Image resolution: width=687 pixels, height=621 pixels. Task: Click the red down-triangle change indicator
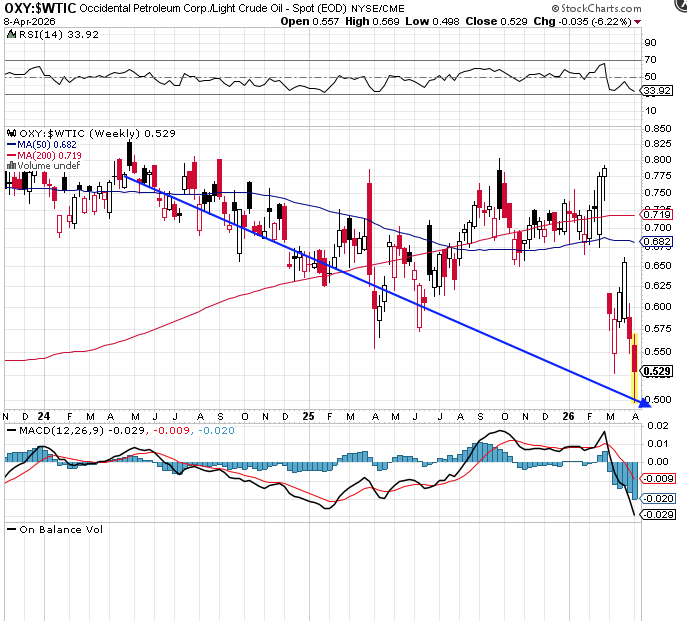637,22
